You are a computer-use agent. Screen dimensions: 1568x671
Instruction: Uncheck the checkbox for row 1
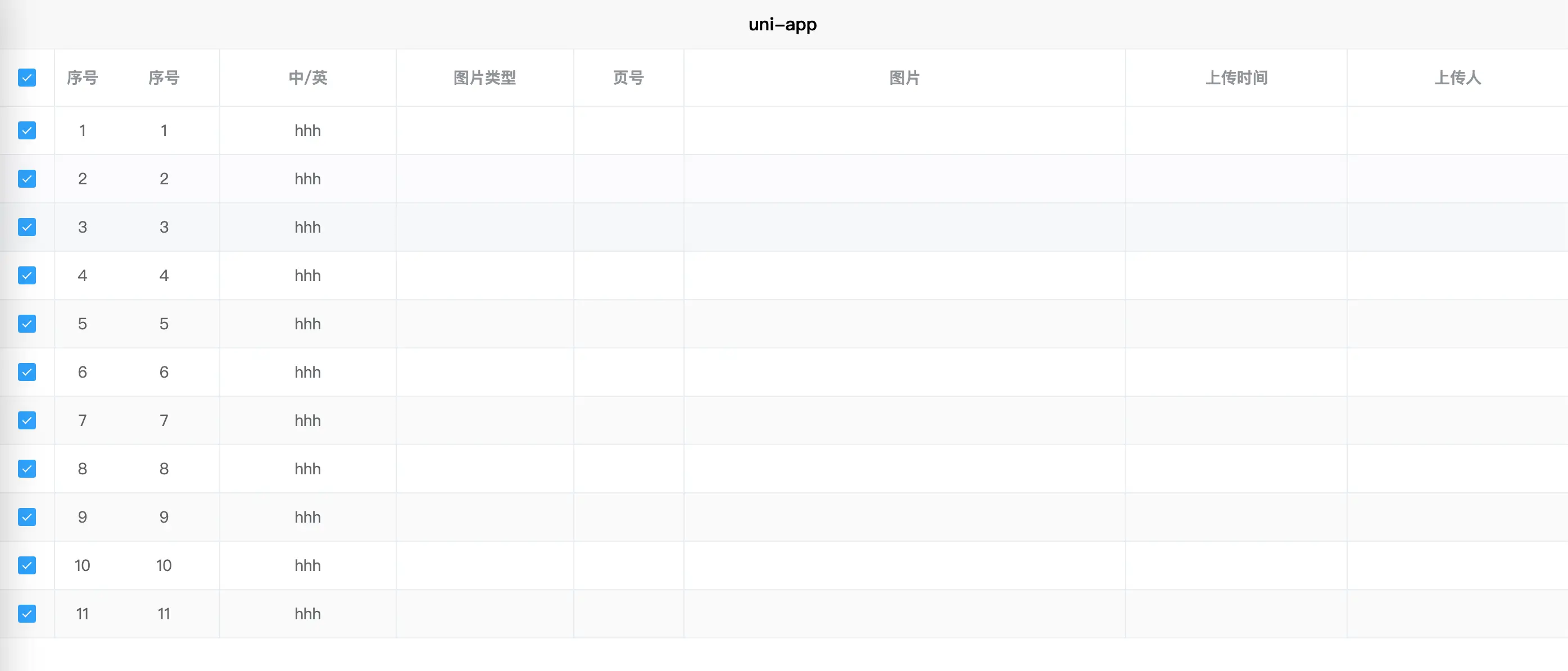(x=27, y=130)
